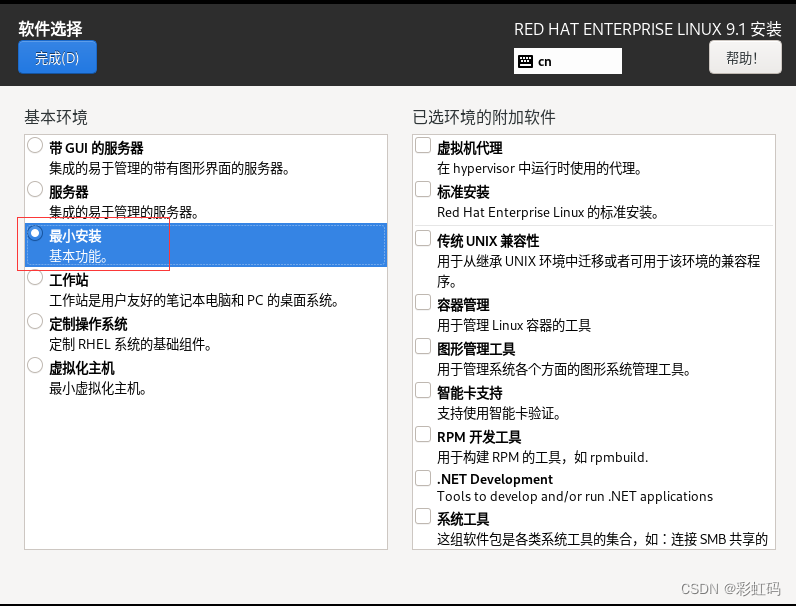Select the 带 GUI 的服务器 radio button
Screen dimensions: 796x606
tap(36, 146)
